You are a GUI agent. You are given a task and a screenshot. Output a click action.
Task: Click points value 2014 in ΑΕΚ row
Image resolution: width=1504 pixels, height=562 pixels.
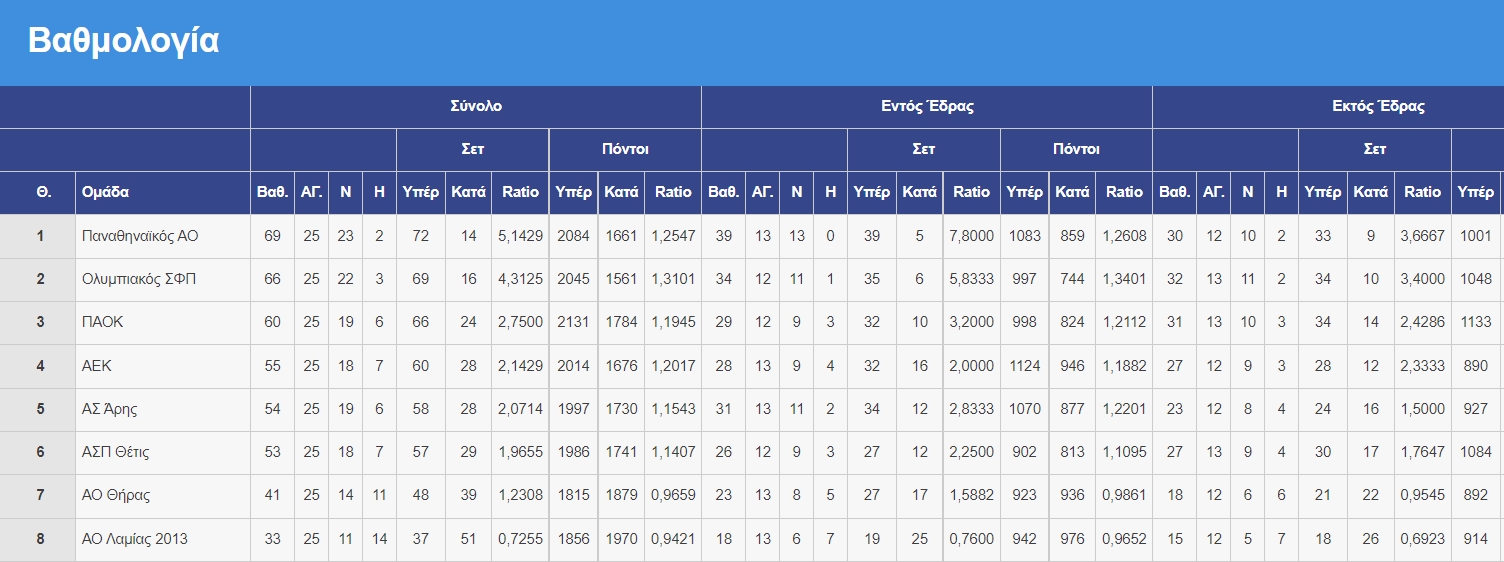click(x=573, y=366)
